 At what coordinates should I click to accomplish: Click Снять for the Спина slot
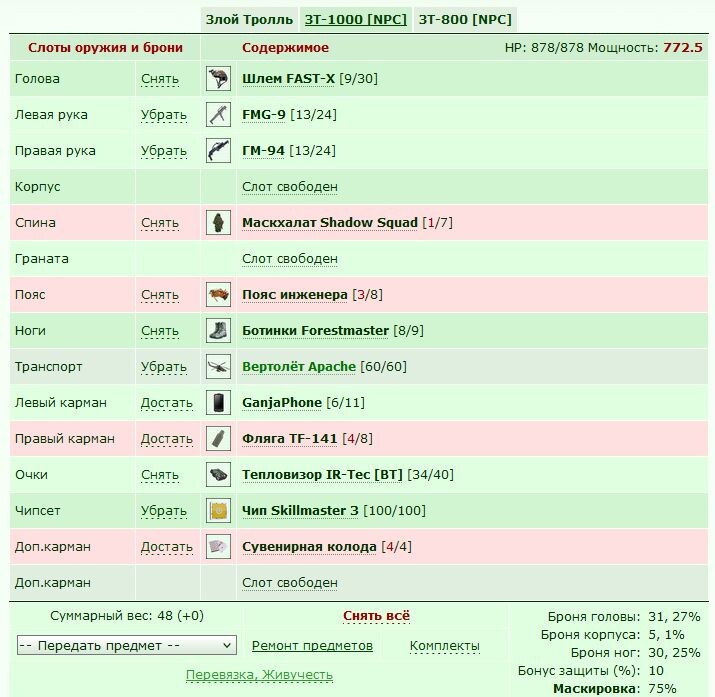pos(160,223)
